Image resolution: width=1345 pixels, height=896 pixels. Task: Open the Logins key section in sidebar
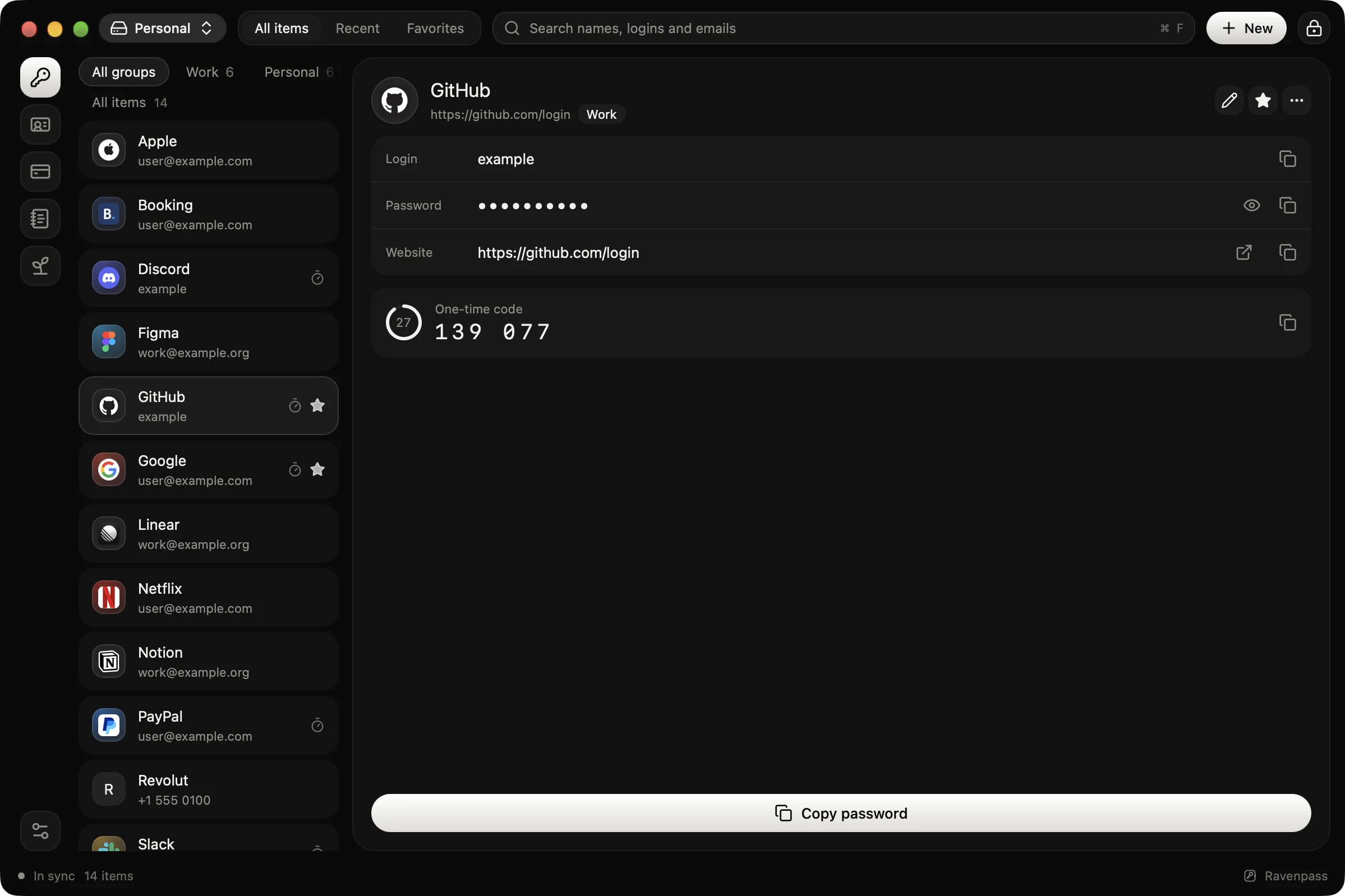click(40, 77)
